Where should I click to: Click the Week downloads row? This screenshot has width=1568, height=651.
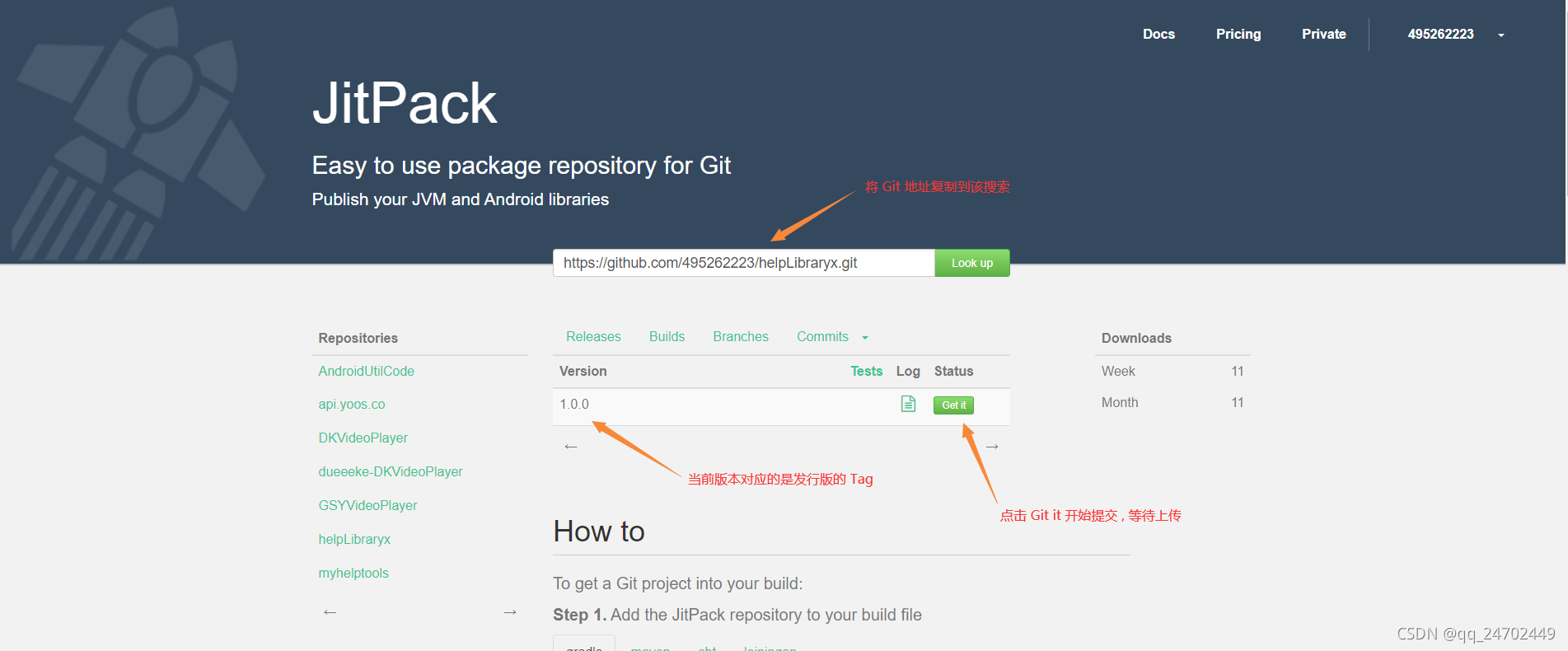(x=1172, y=371)
